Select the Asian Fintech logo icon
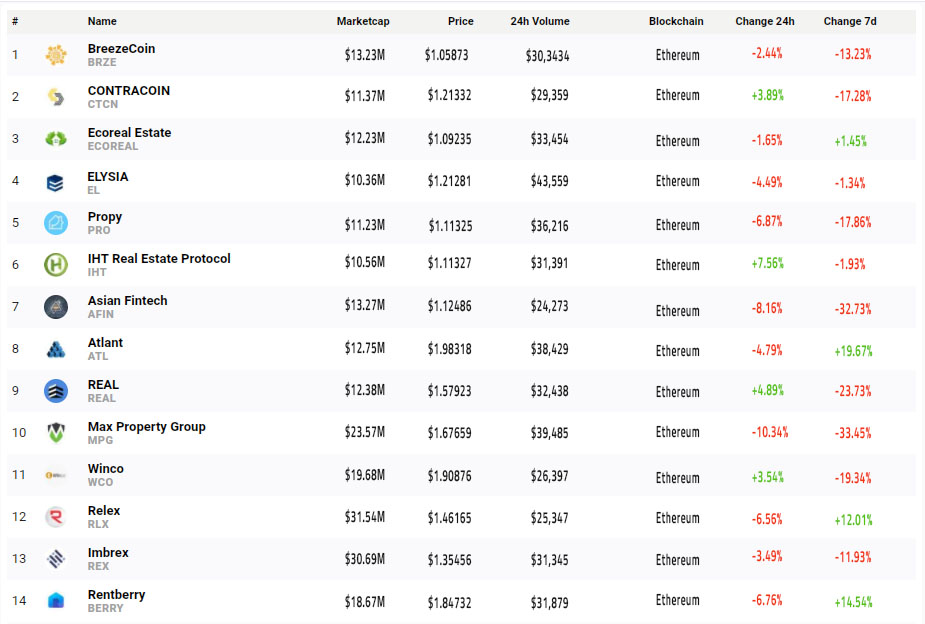Screen dimensions: 925x624 pos(56,307)
